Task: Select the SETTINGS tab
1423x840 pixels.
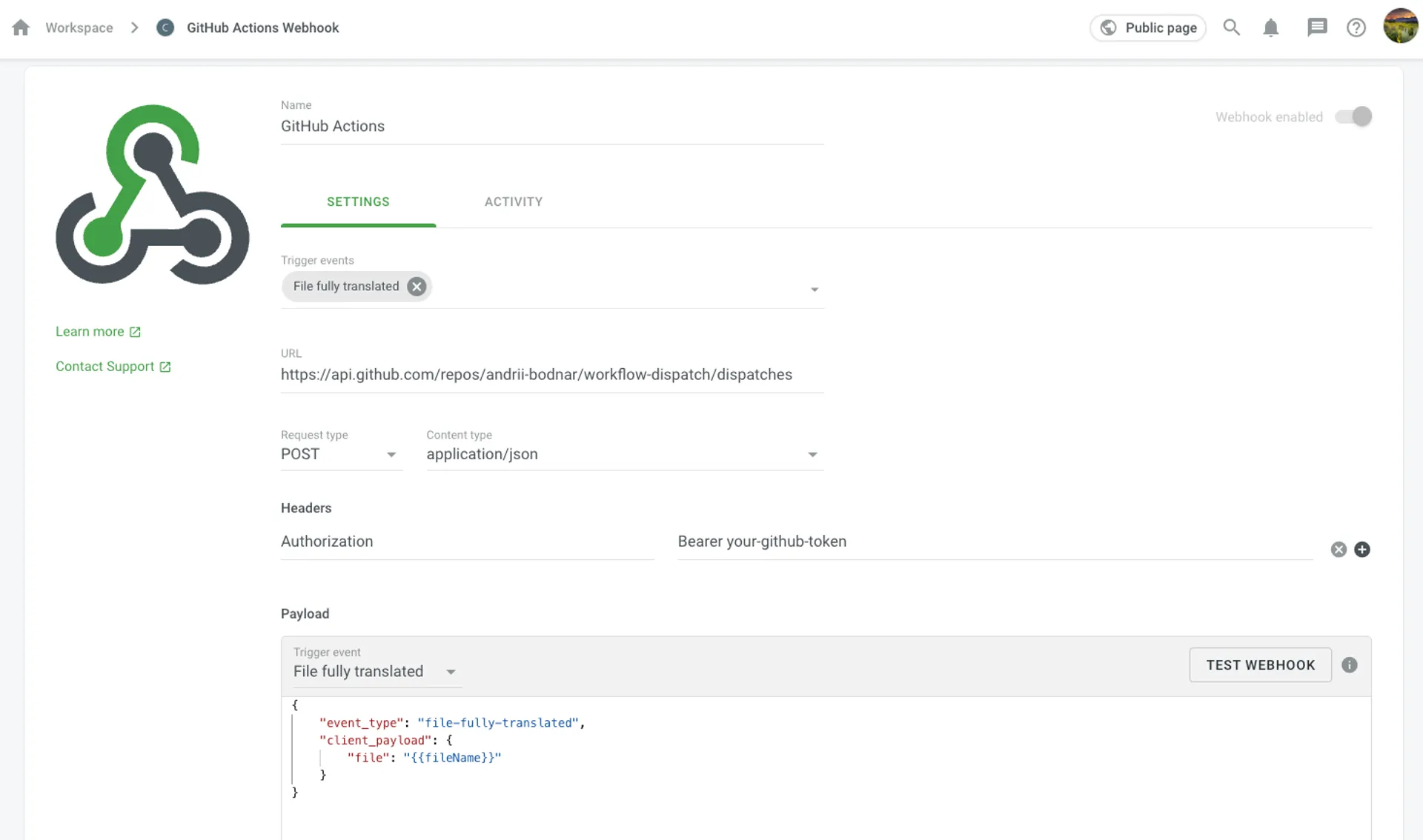Action: [358, 201]
